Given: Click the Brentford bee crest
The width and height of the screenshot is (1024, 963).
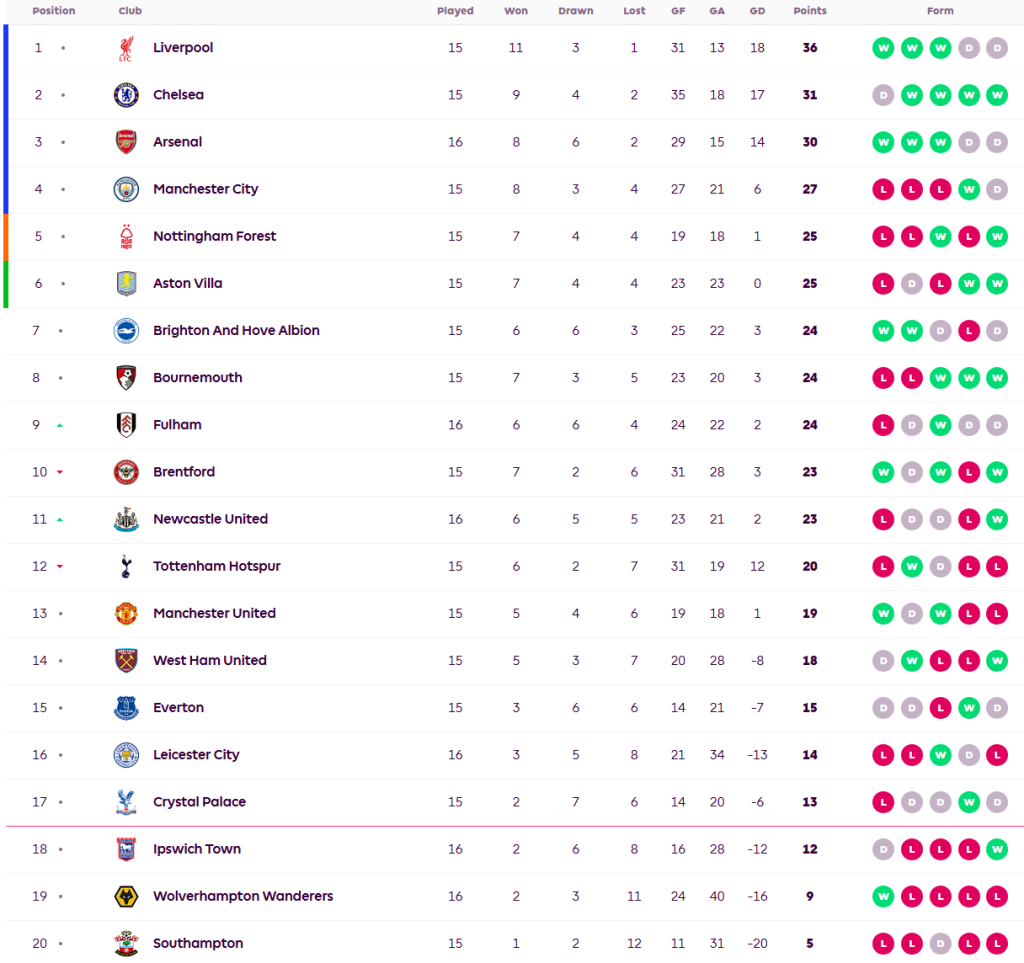Looking at the screenshot, I should coord(125,472).
